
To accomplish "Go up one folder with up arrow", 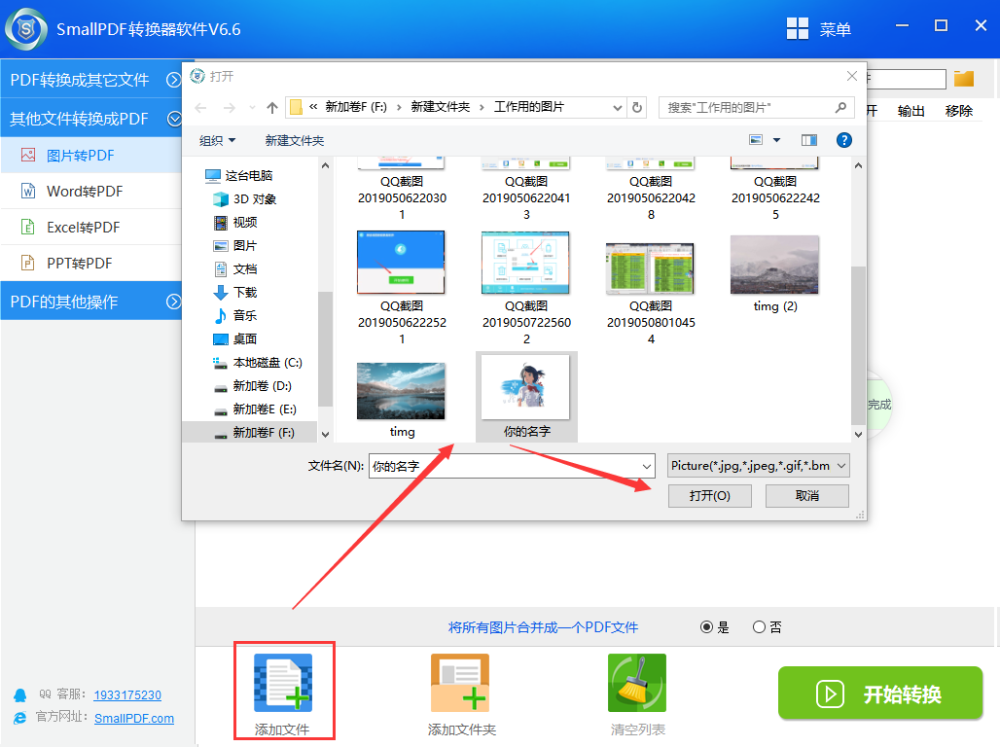I will [x=272, y=107].
